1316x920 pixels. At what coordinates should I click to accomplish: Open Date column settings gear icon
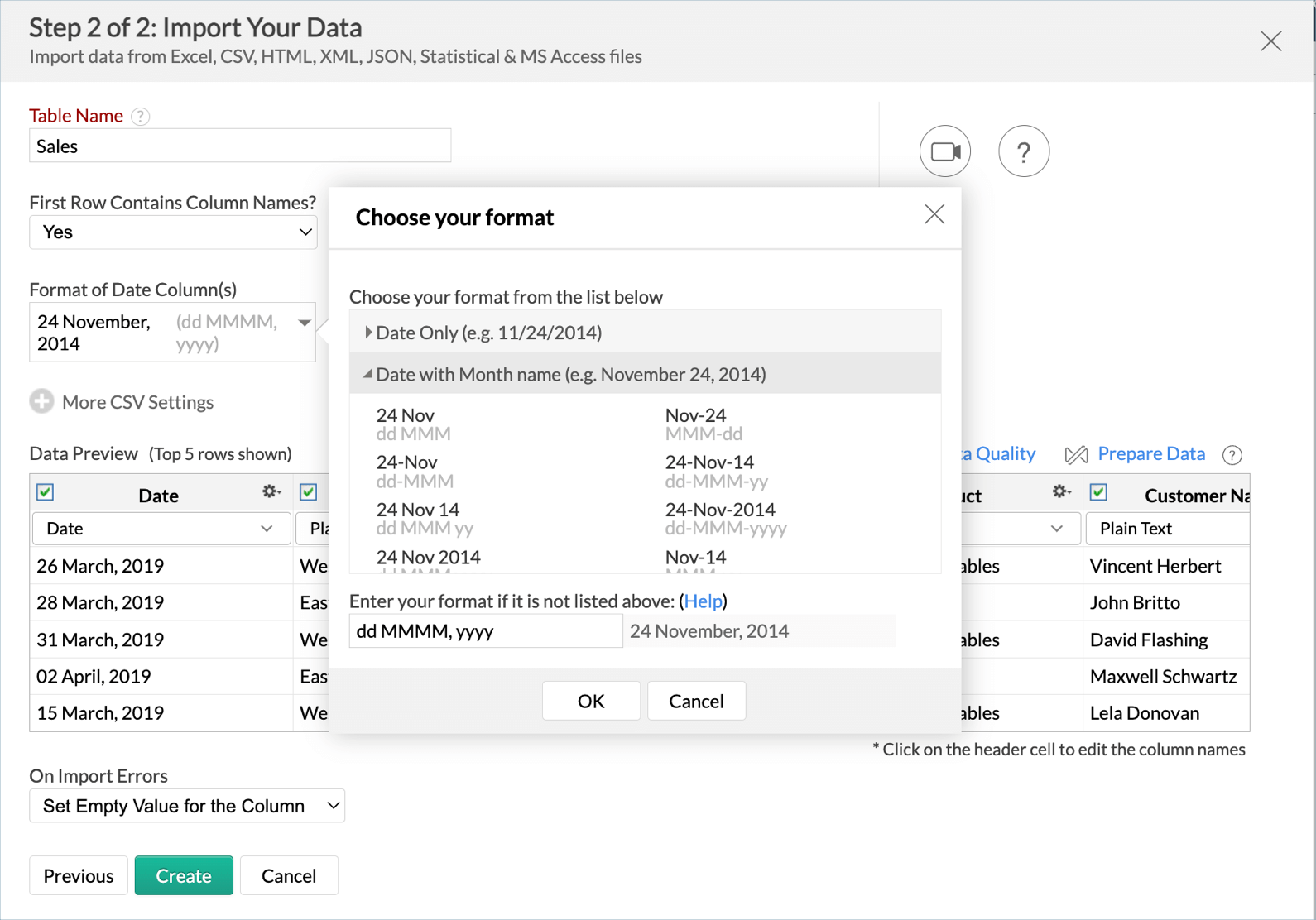tap(271, 492)
